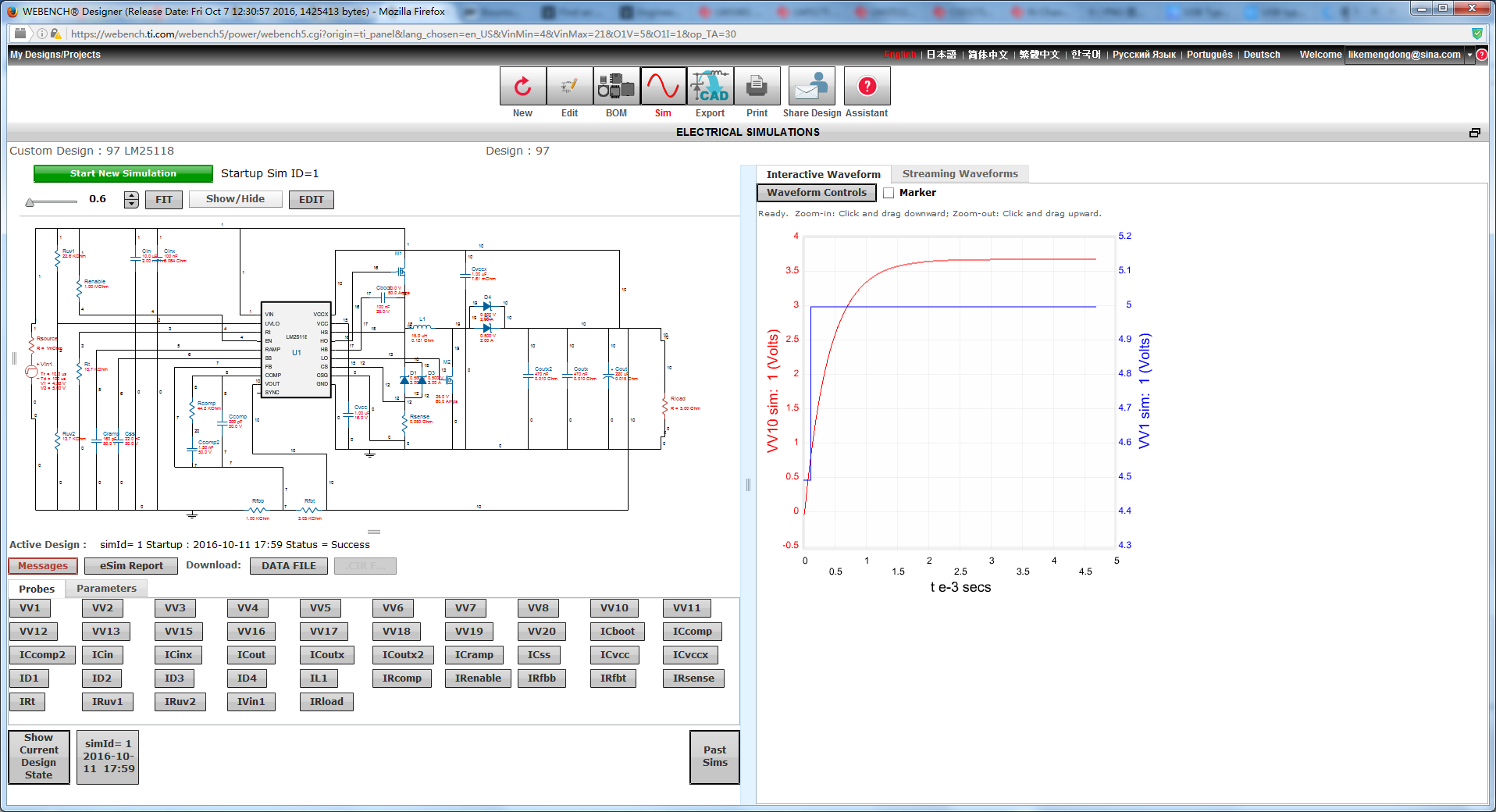Enable the Marker checkbox
This screenshot has width=1496, height=812.
click(x=889, y=194)
